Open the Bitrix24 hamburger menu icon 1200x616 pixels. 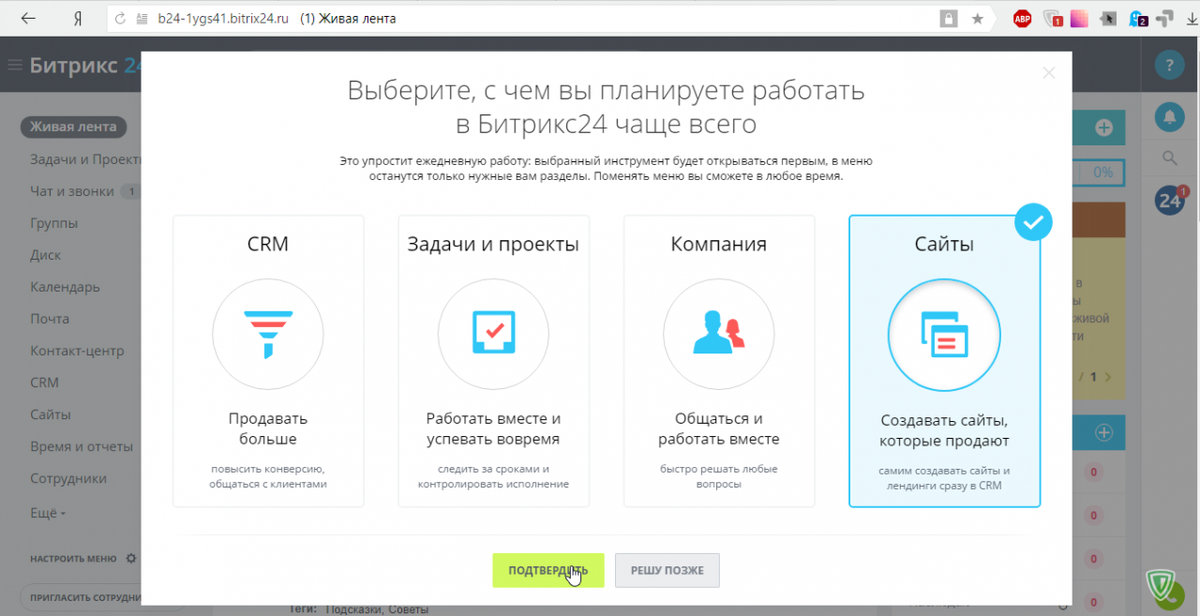[x=15, y=65]
